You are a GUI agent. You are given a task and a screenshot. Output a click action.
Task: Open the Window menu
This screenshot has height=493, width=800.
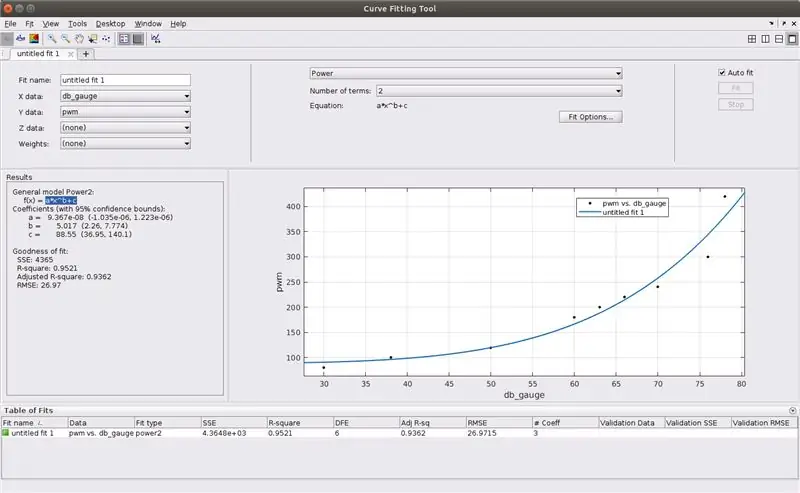pyautogui.click(x=148, y=23)
